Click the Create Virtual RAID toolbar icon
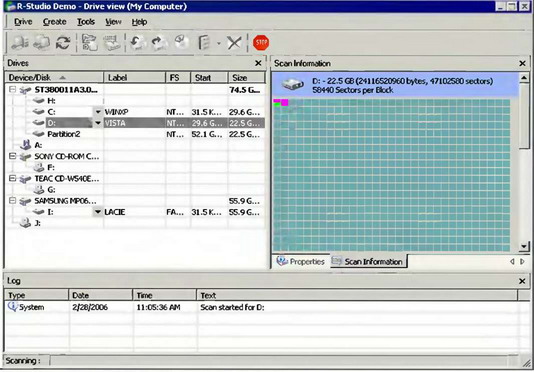This screenshot has width=534, height=372. pyautogui.click(x=204, y=43)
